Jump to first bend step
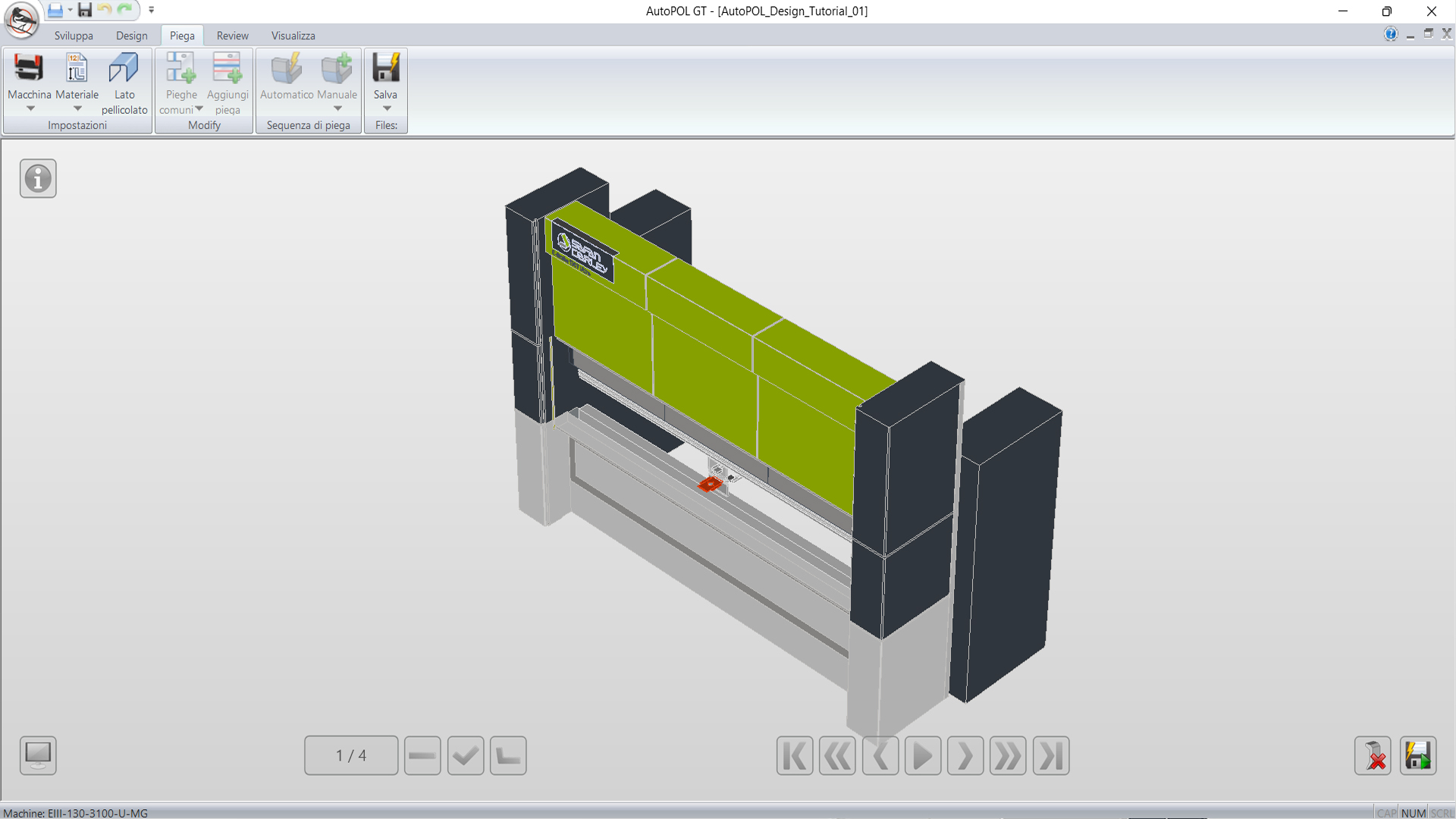The width and height of the screenshot is (1456, 819). [795, 755]
